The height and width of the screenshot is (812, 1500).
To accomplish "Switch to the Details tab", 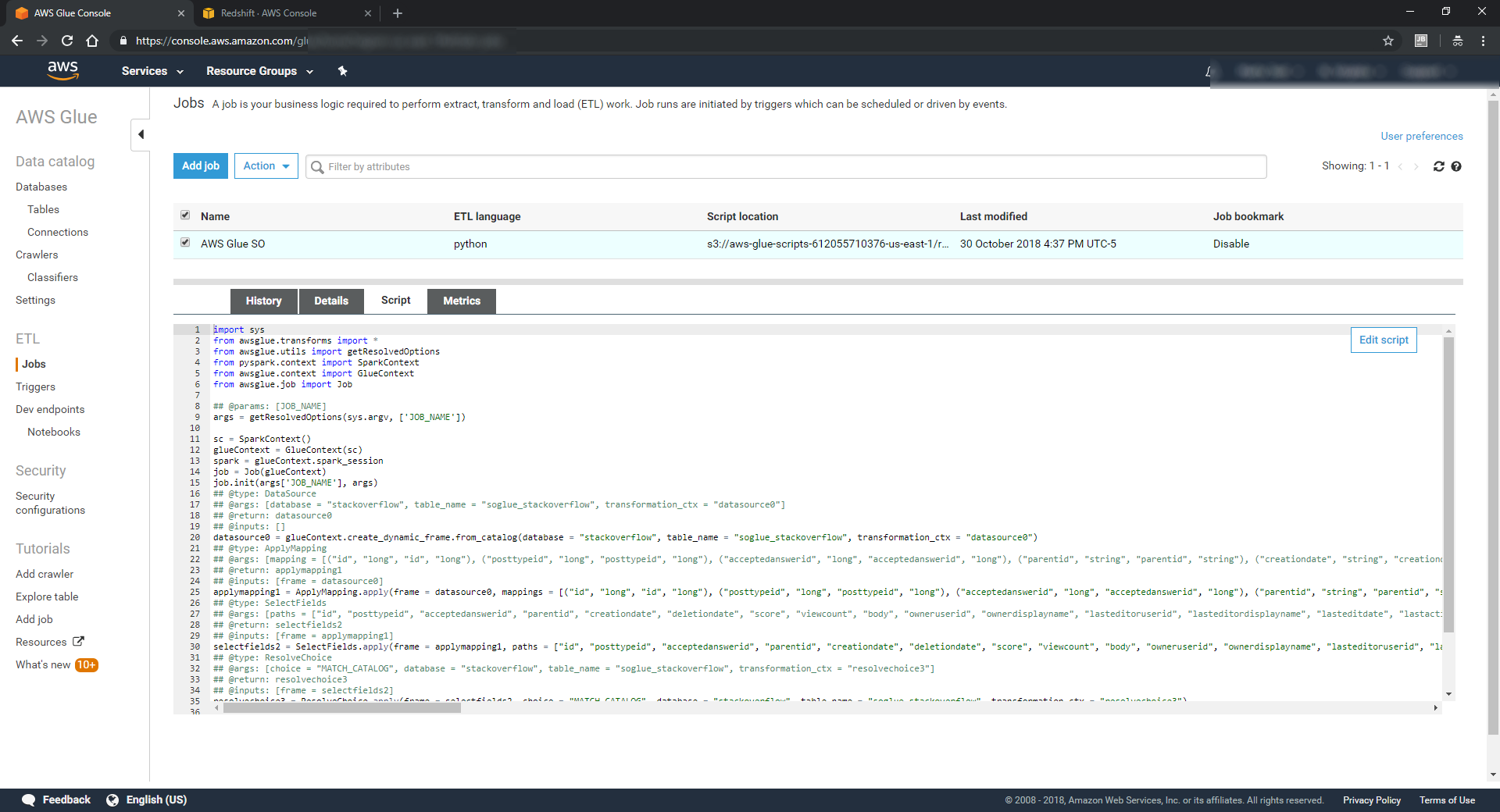I will (331, 301).
